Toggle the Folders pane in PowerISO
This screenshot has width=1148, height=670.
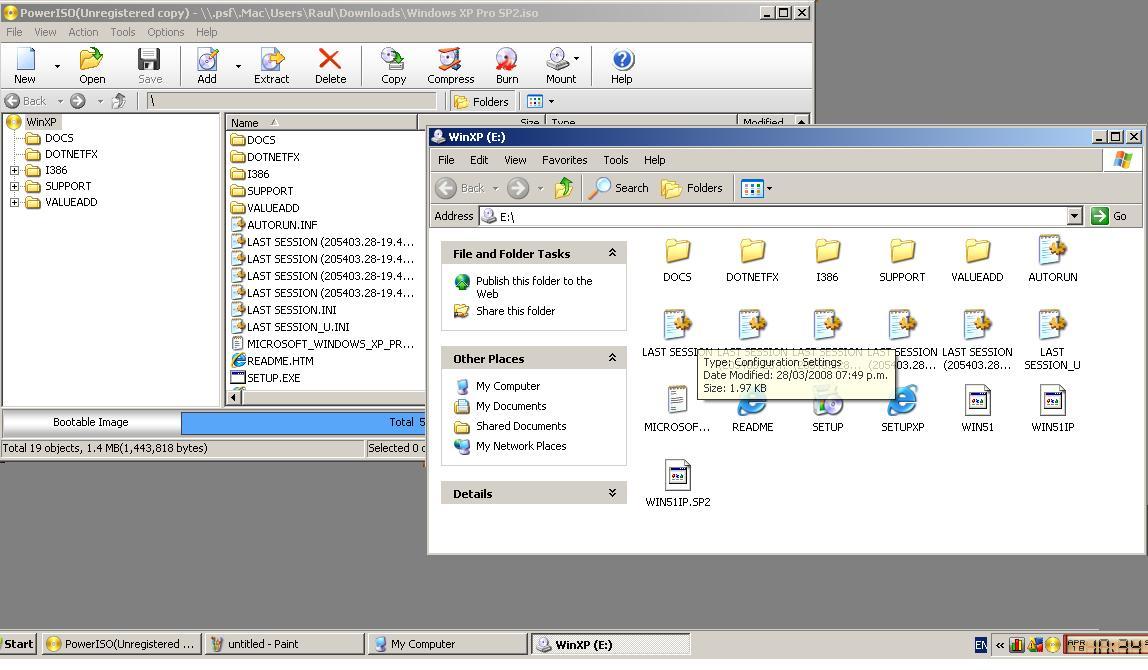[x=482, y=101]
